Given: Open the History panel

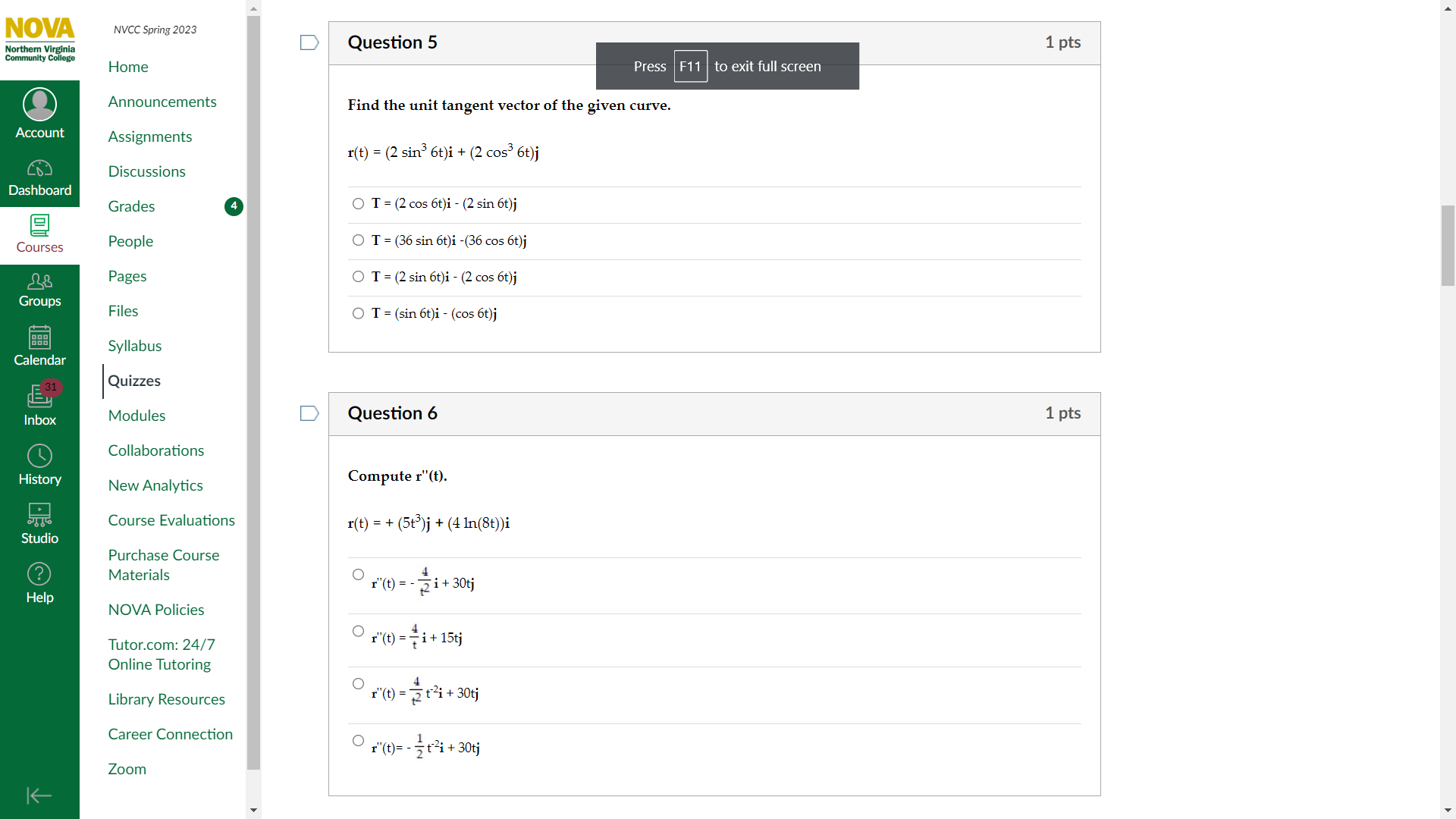Looking at the screenshot, I should point(39,463).
